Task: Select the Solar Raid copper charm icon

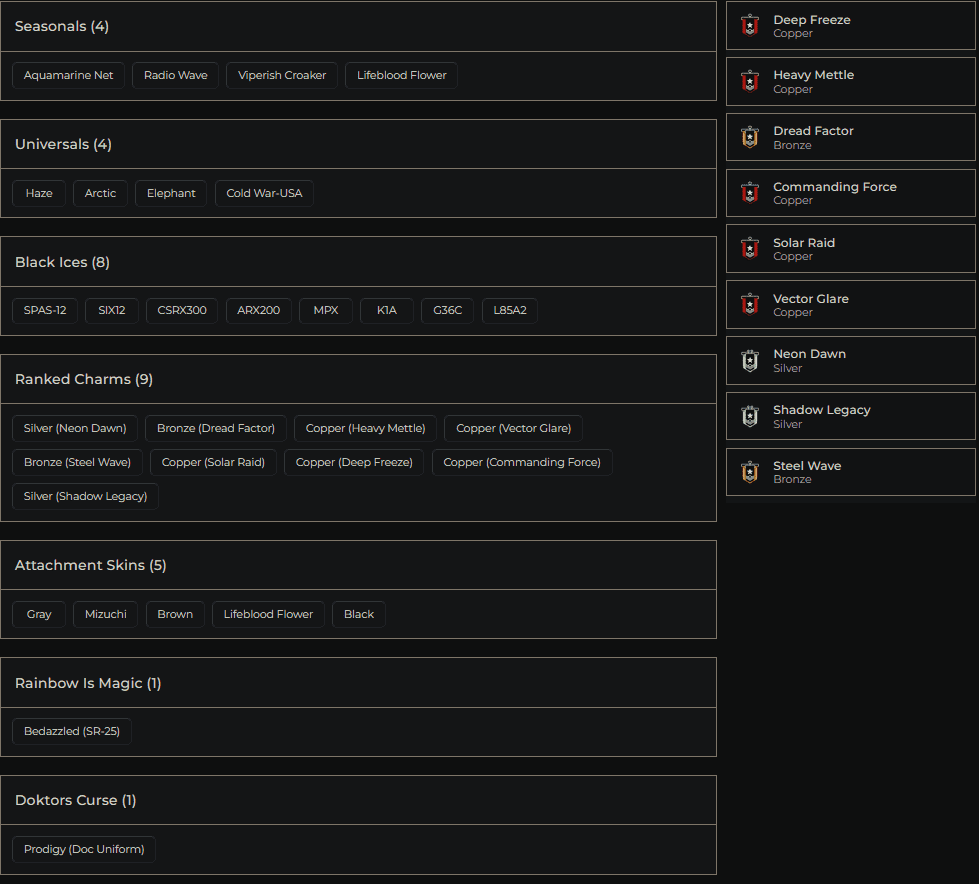Action: click(x=749, y=248)
